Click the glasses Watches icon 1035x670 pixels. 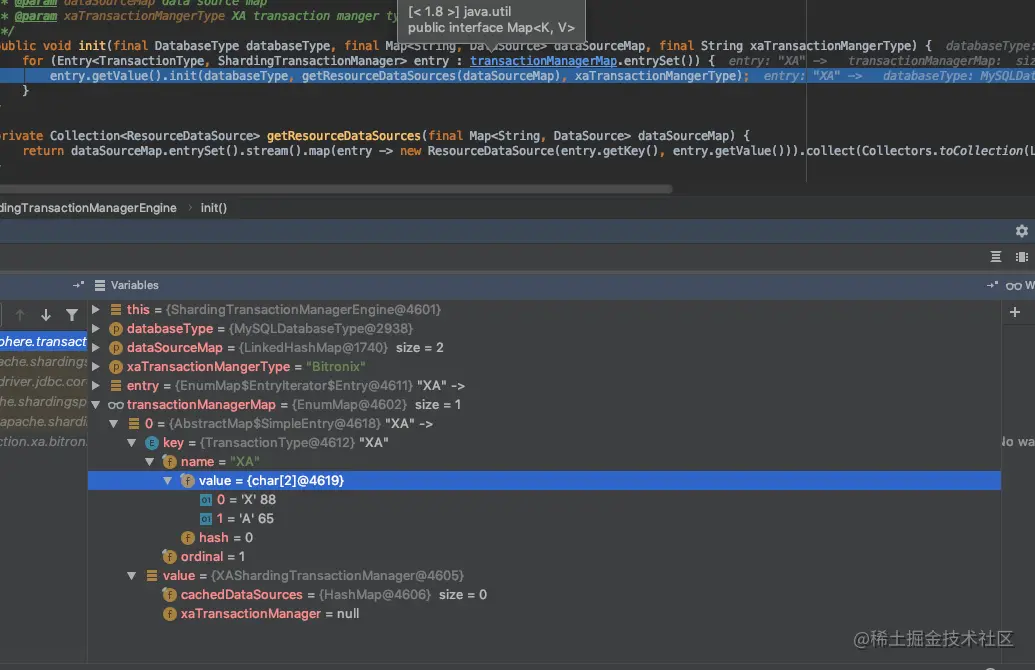[1013, 285]
